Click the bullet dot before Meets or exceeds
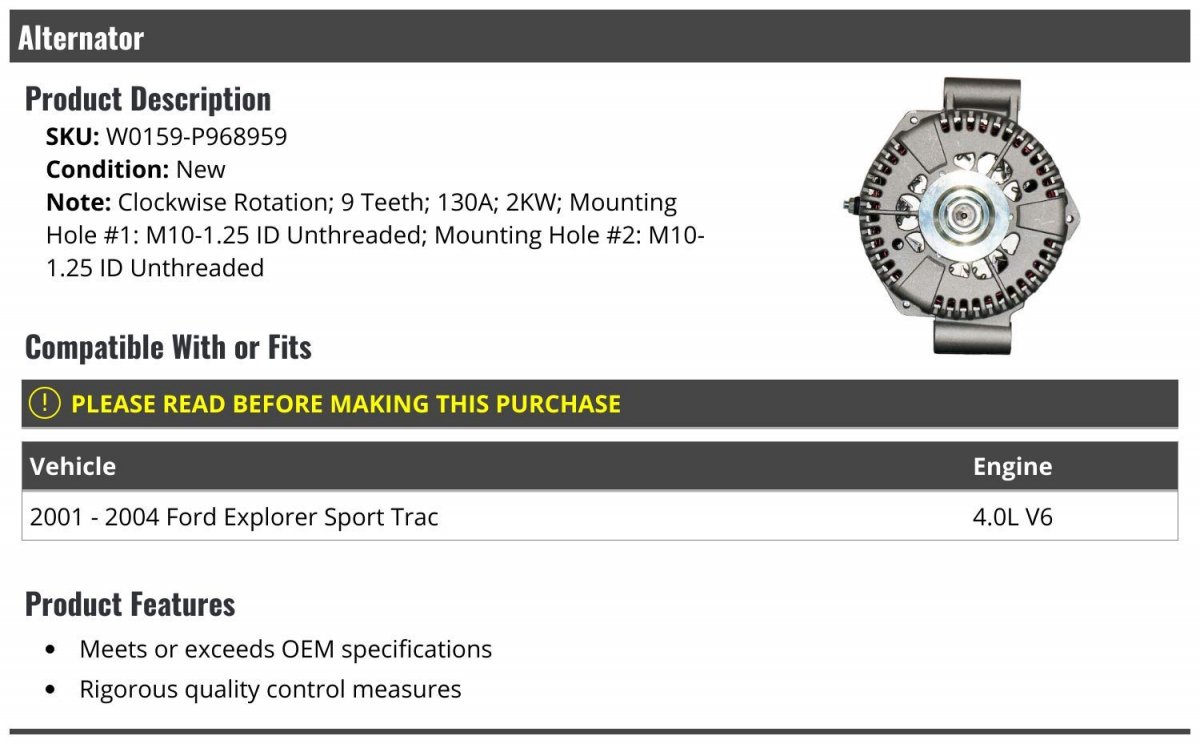The image size is (1200, 744). 51,650
